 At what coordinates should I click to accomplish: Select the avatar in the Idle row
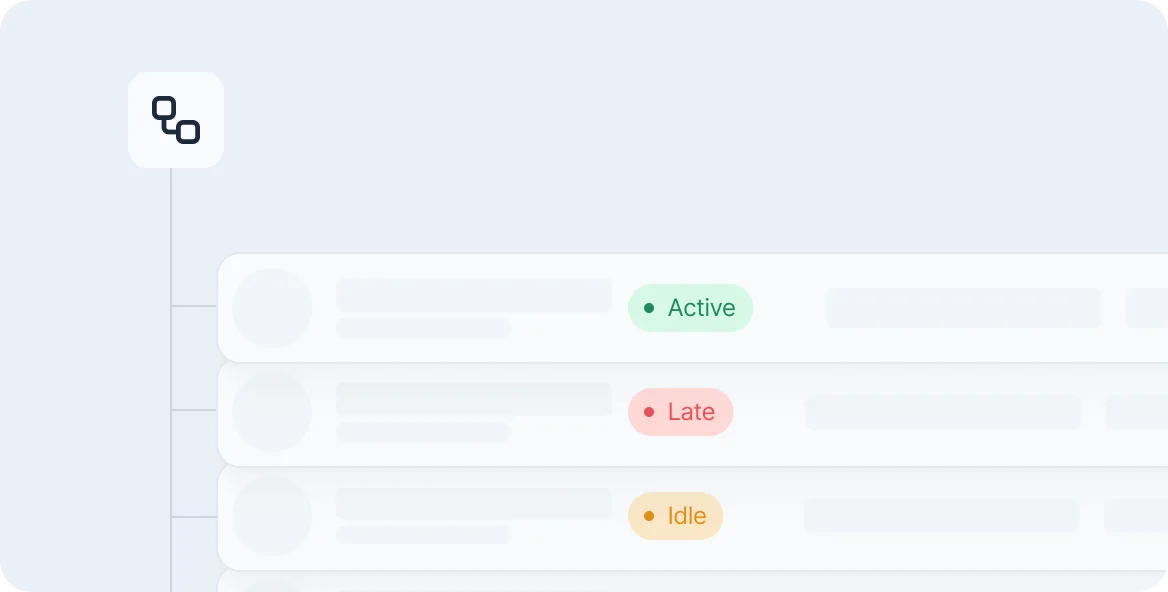coord(272,516)
